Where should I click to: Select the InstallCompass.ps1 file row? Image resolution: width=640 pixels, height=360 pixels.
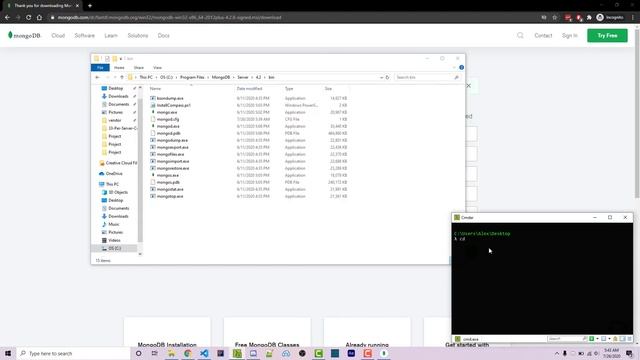tap(248, 105)
